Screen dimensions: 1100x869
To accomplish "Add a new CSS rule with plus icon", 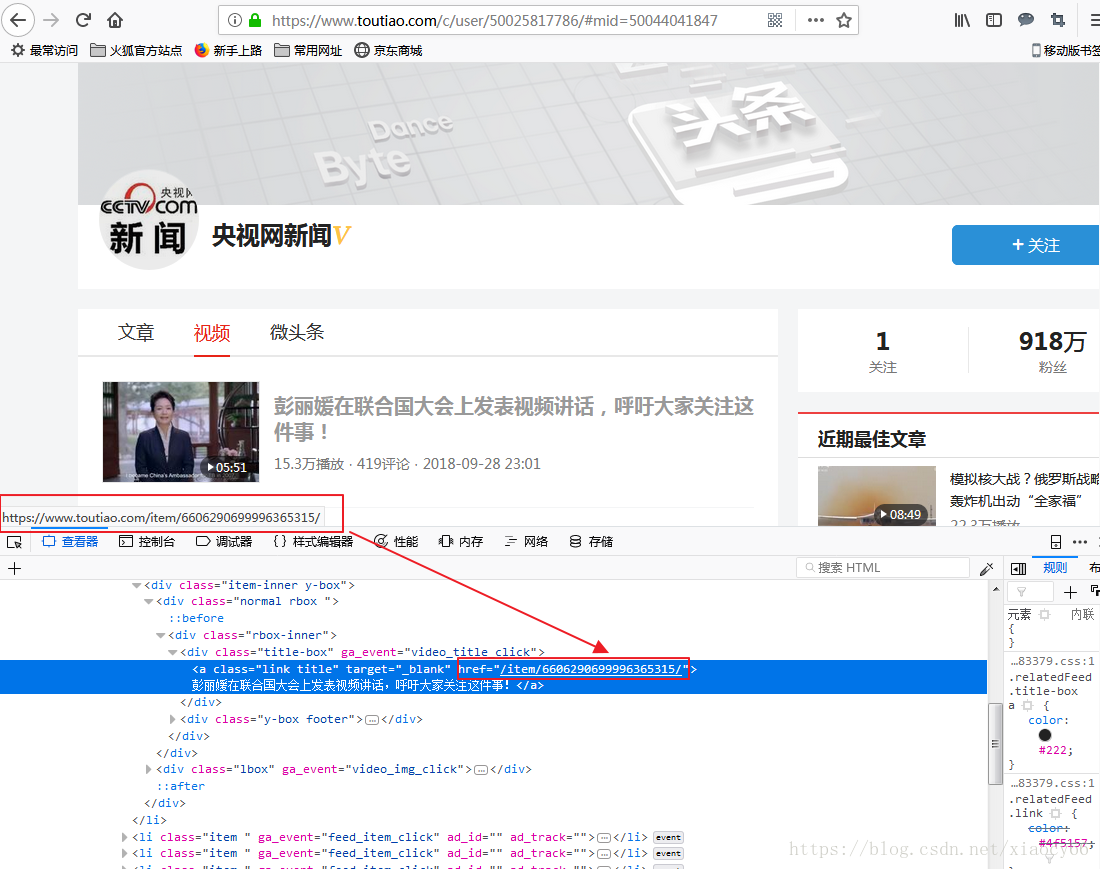I will pyautogui.click(x=1070, y=593).
